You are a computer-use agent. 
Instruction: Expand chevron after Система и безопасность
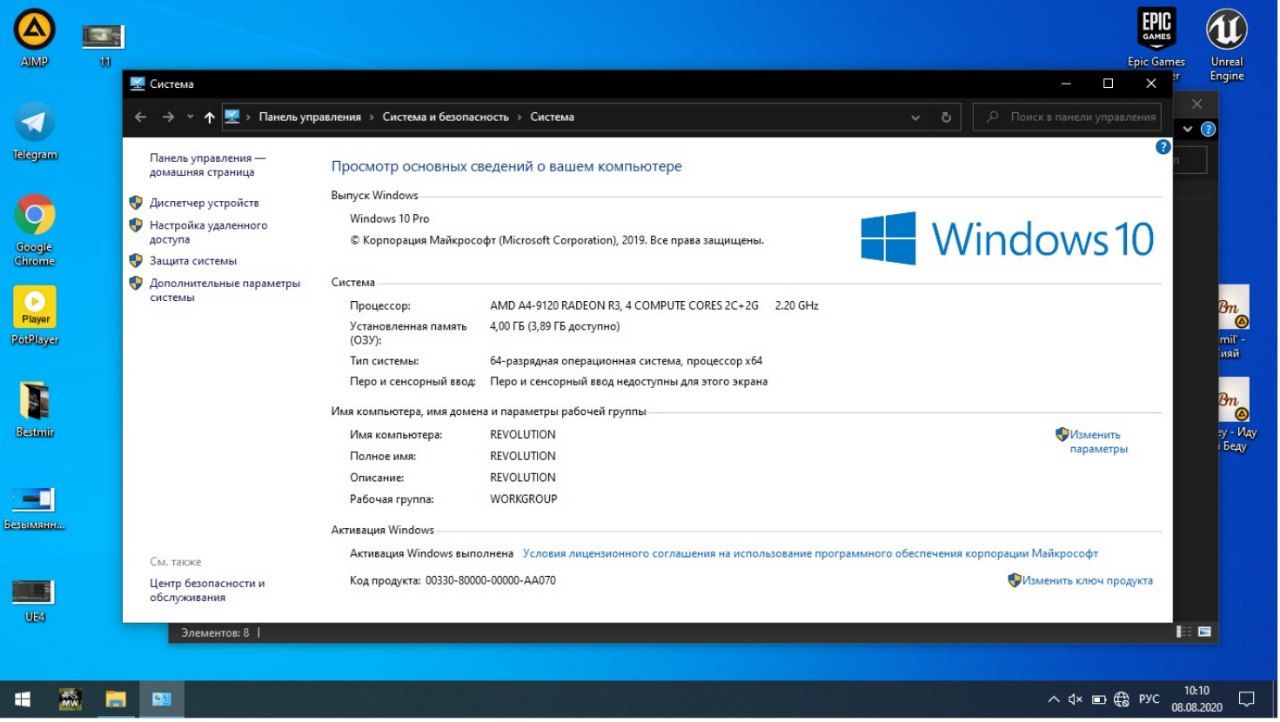point(520,117)
